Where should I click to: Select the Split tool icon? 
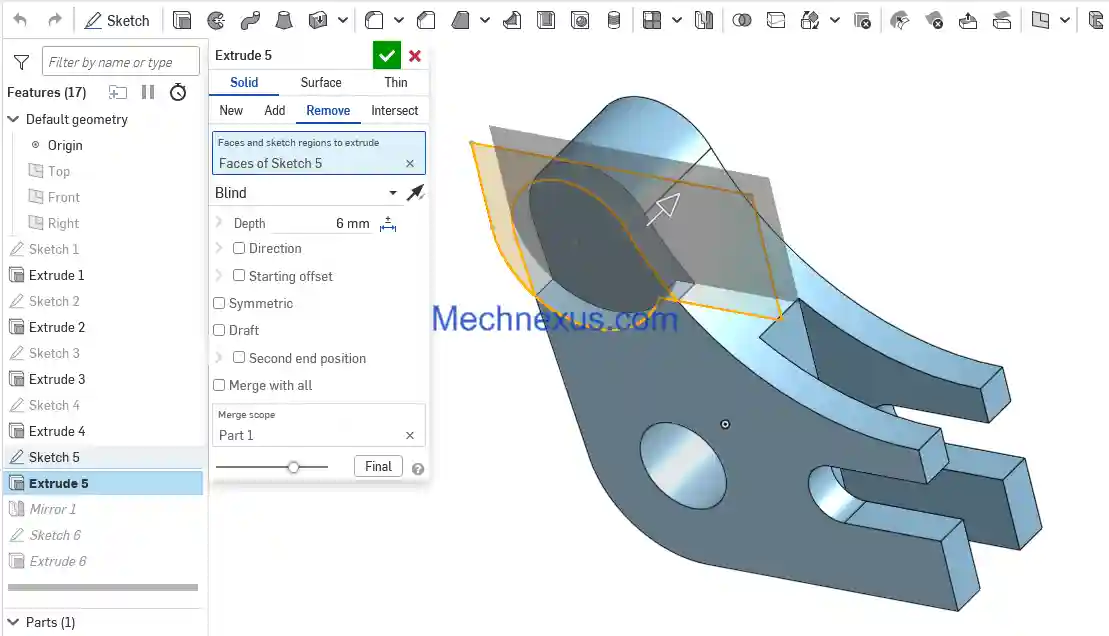776,21
